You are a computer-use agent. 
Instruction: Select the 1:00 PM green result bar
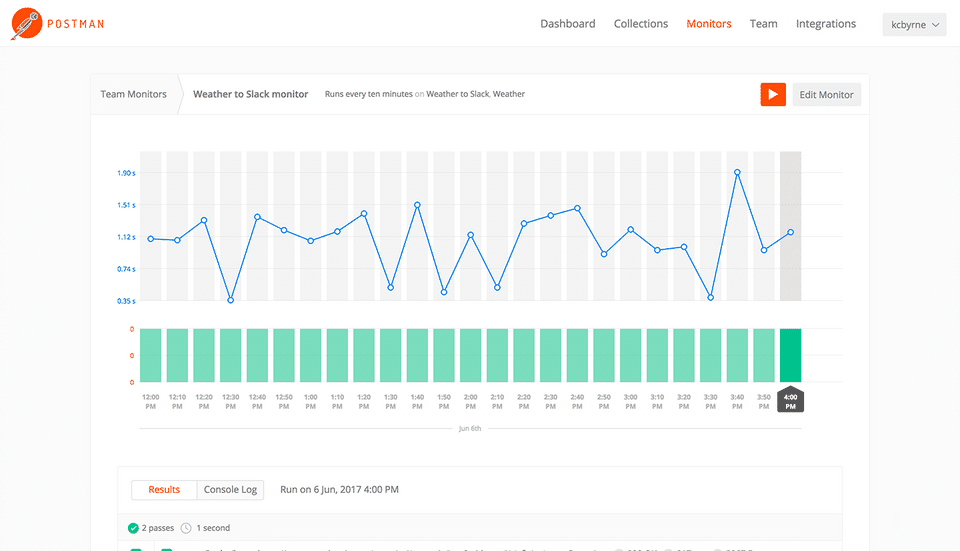pyautogui.click(x=310, y=355)
